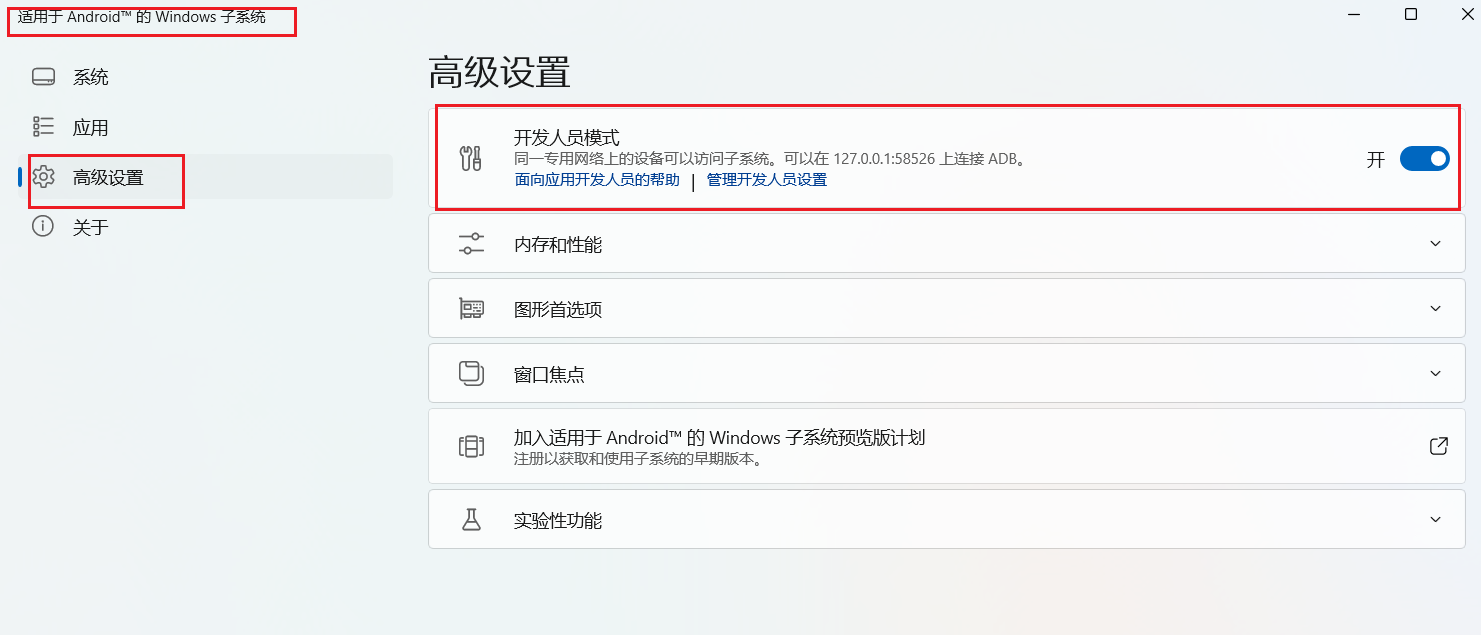Open the 管理开发人员设置 link
This screenshot has height=635, width=1481.
(x=767, y=180)
